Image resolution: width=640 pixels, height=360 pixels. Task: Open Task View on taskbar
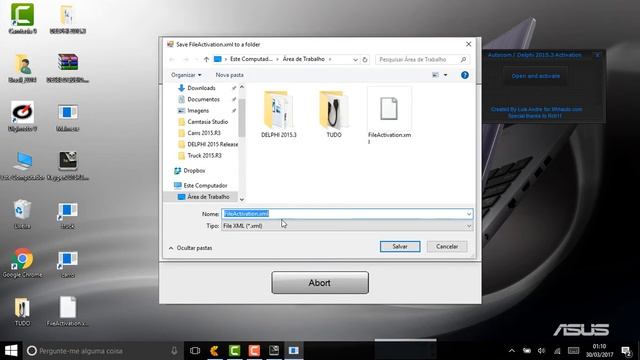click(x=195, y=351)
